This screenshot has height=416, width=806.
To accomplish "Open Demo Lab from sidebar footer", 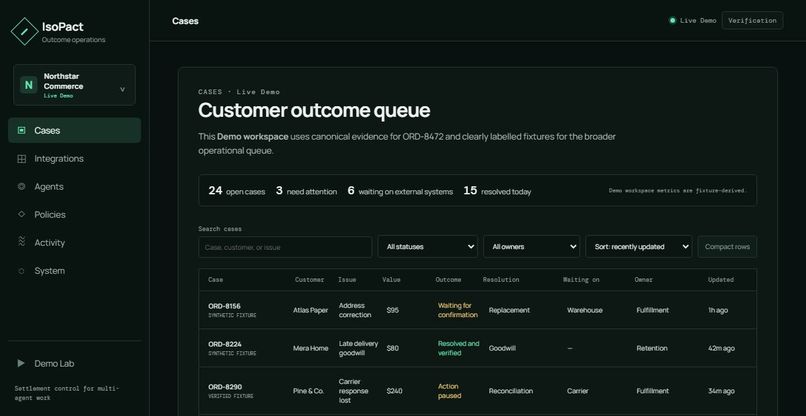I will 75,364.
